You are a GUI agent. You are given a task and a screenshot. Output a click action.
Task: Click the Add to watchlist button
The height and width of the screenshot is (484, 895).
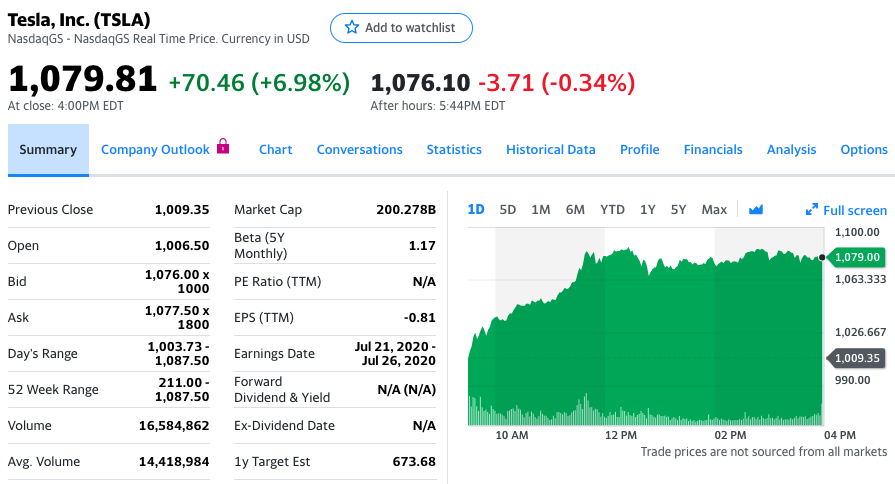(401, 28)
